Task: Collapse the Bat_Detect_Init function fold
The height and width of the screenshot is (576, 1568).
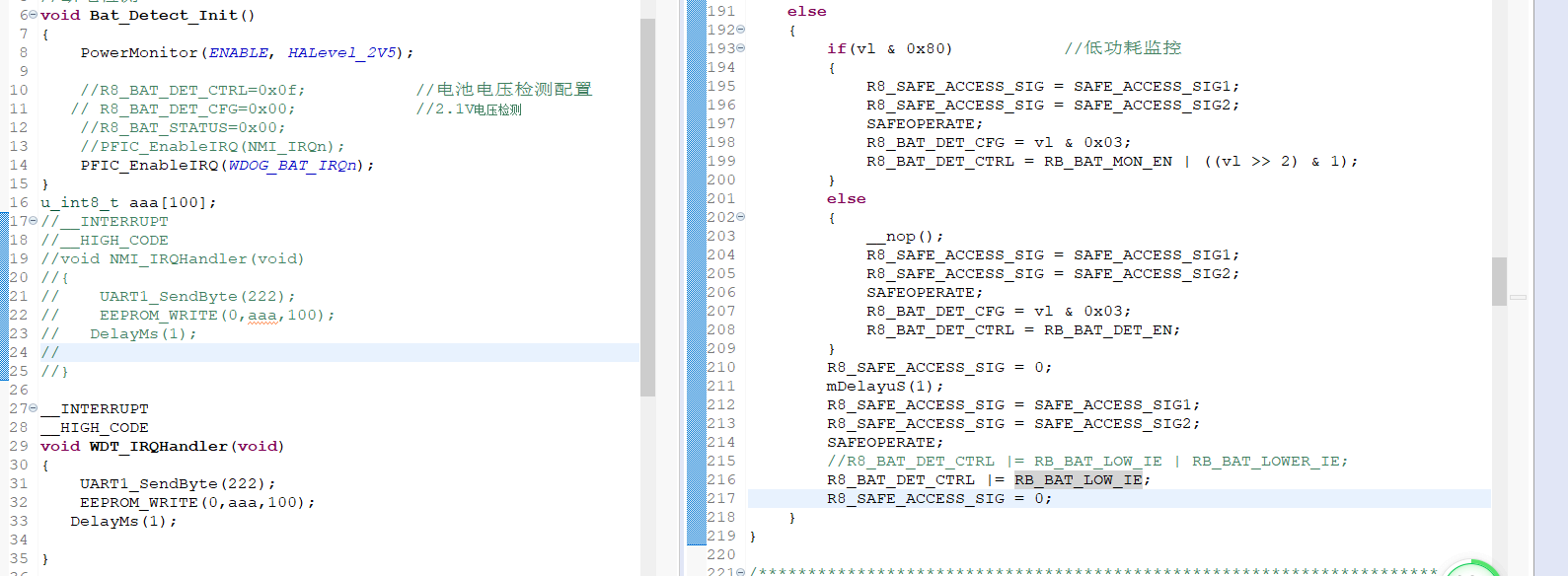Action: tap(34, 15)
